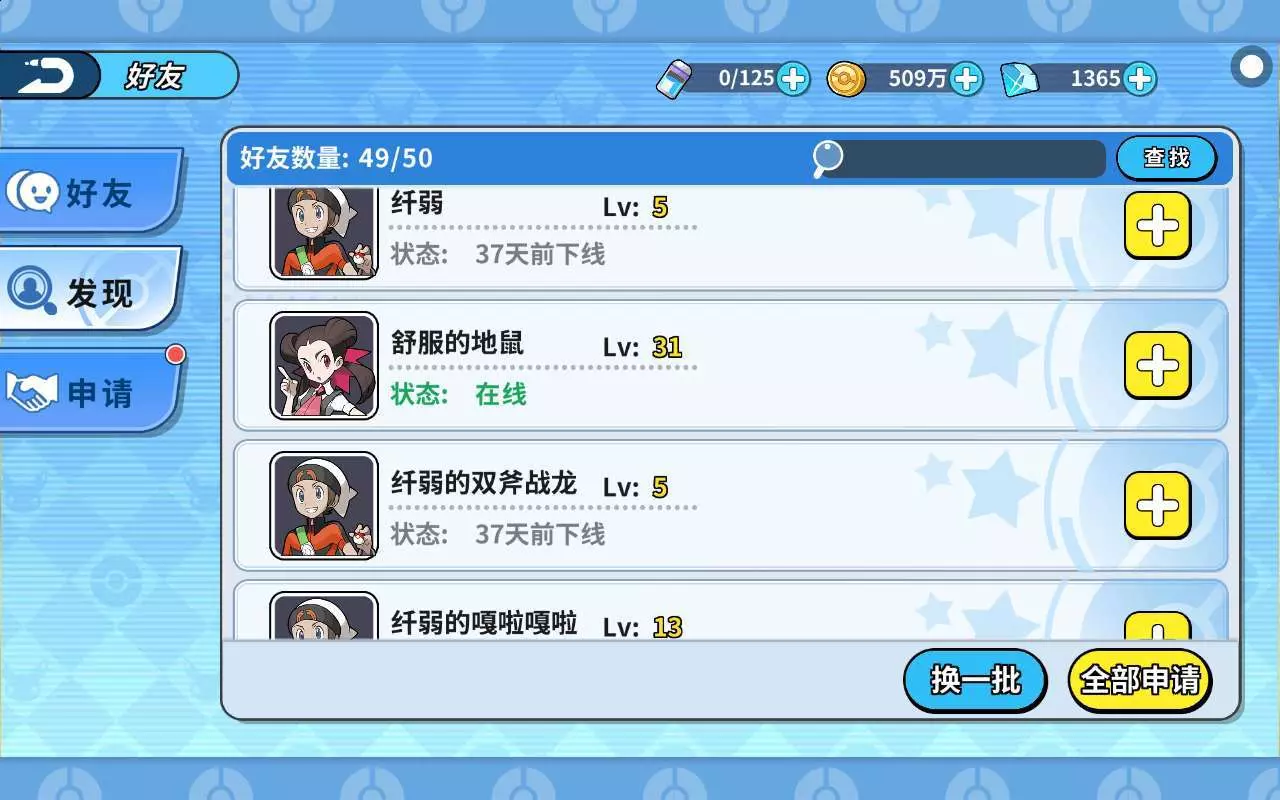Image resolution: width=1280 pixels, height=800 pixels.
Task: Open the 舒服的地鼠 friend entry row
Action: tap(731, 366)
